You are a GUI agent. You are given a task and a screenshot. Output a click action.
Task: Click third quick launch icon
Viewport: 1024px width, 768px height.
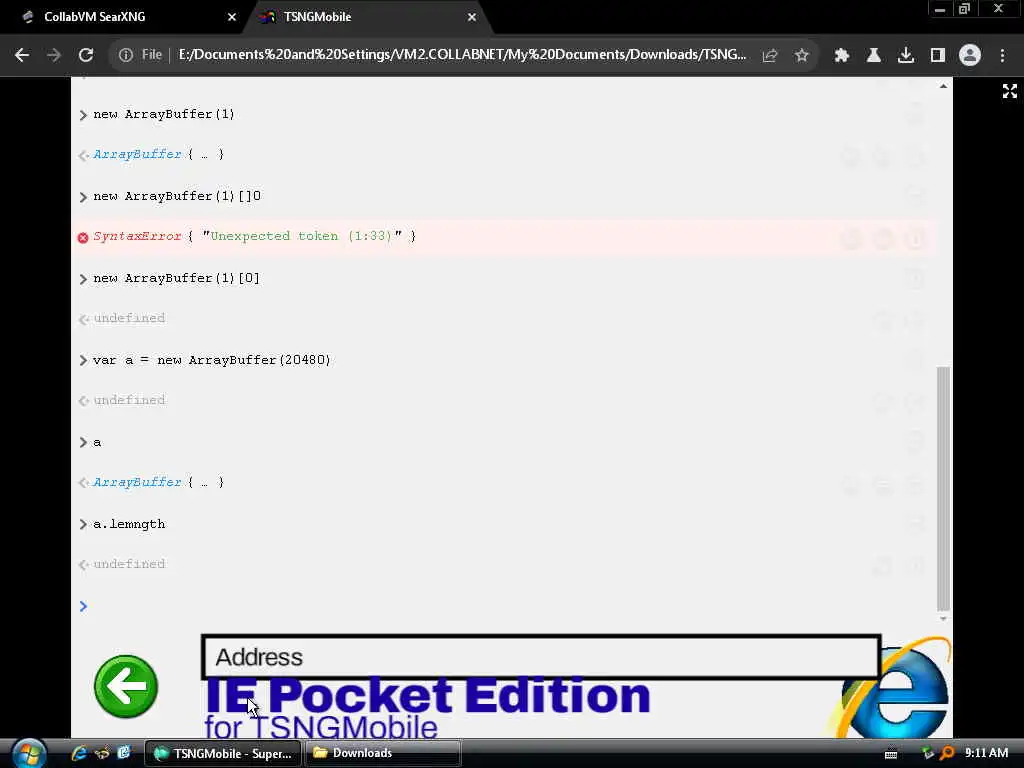click(123, 753)
